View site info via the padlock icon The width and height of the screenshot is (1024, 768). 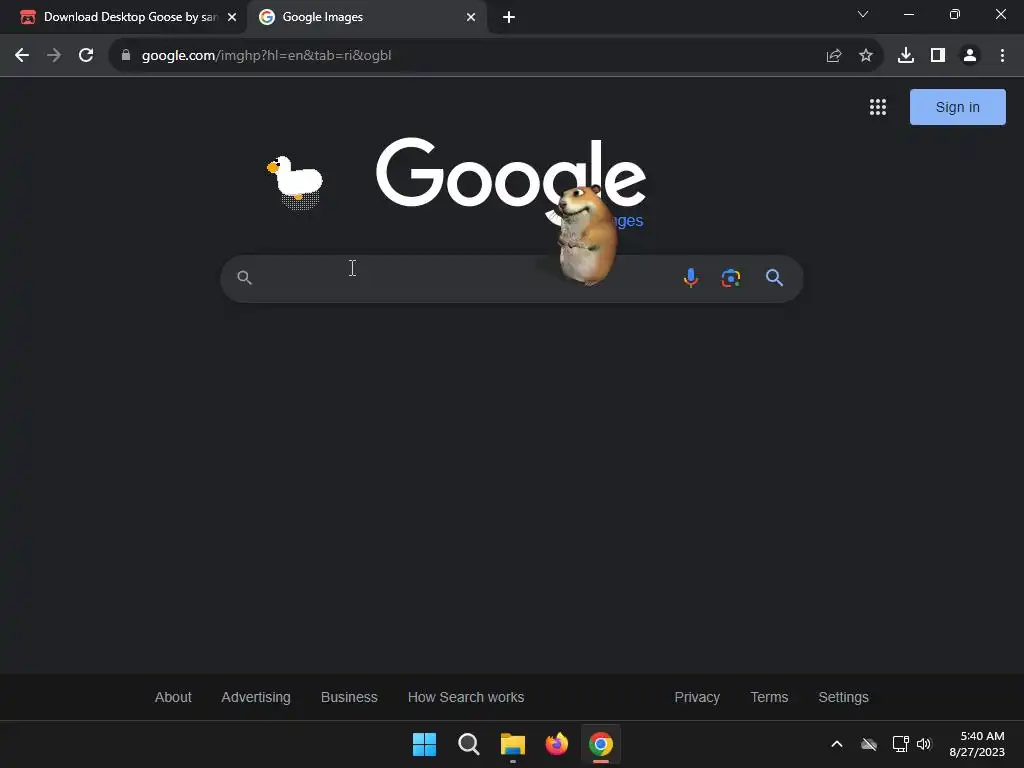pyautogui.click(x=126, y=56)
